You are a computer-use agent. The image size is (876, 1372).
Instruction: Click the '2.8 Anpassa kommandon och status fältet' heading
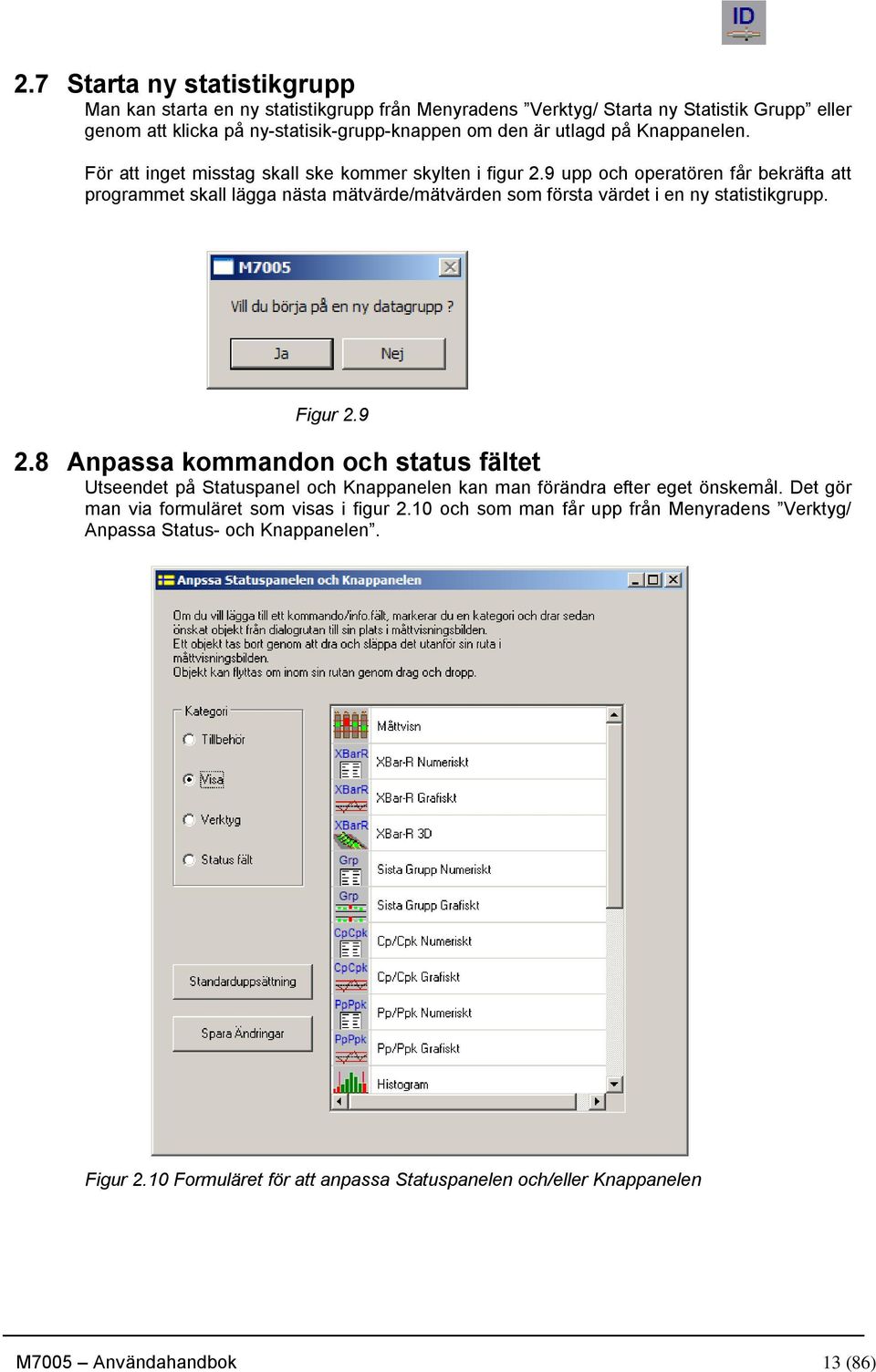[277, 462]
